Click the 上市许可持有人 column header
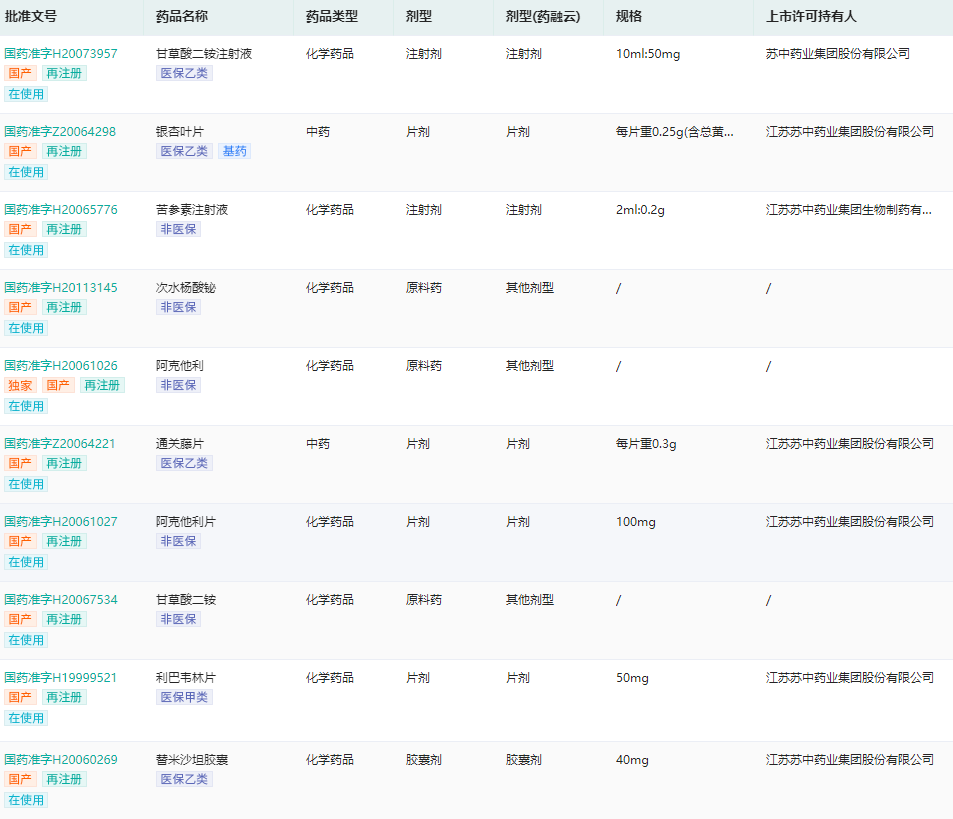This screenshot has width=953, height=819. coord(811,17)
